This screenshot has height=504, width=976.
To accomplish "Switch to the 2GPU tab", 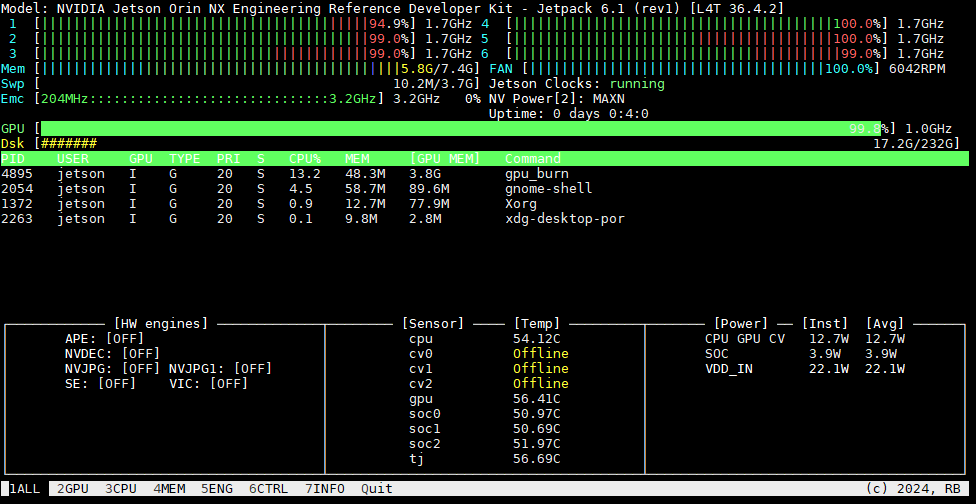I will click(73, 489).
